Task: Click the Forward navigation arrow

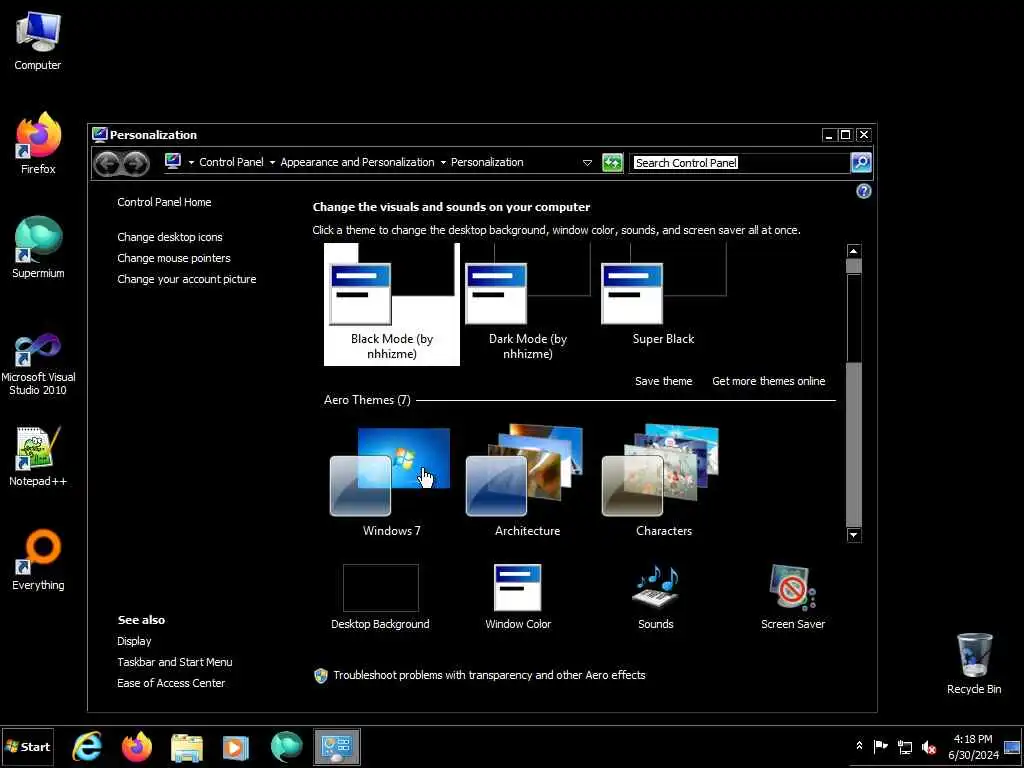Action: pyautogui.click(x=136, y=163)
